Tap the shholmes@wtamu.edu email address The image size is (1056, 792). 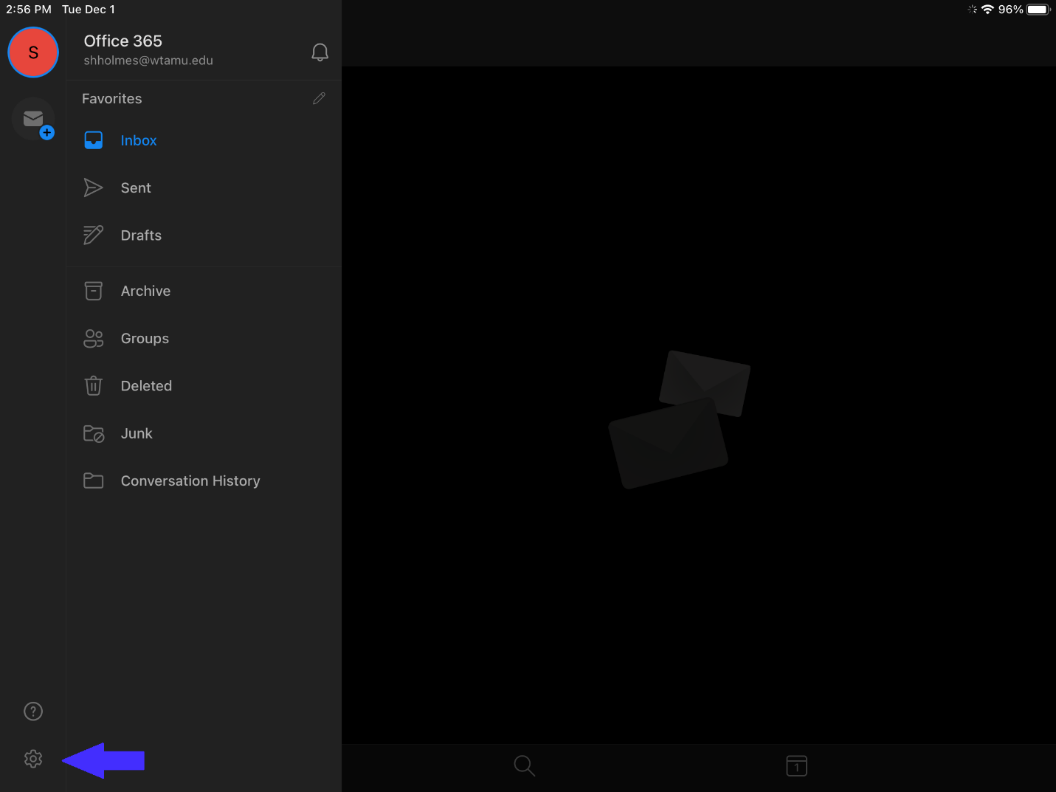pos(148,61)
